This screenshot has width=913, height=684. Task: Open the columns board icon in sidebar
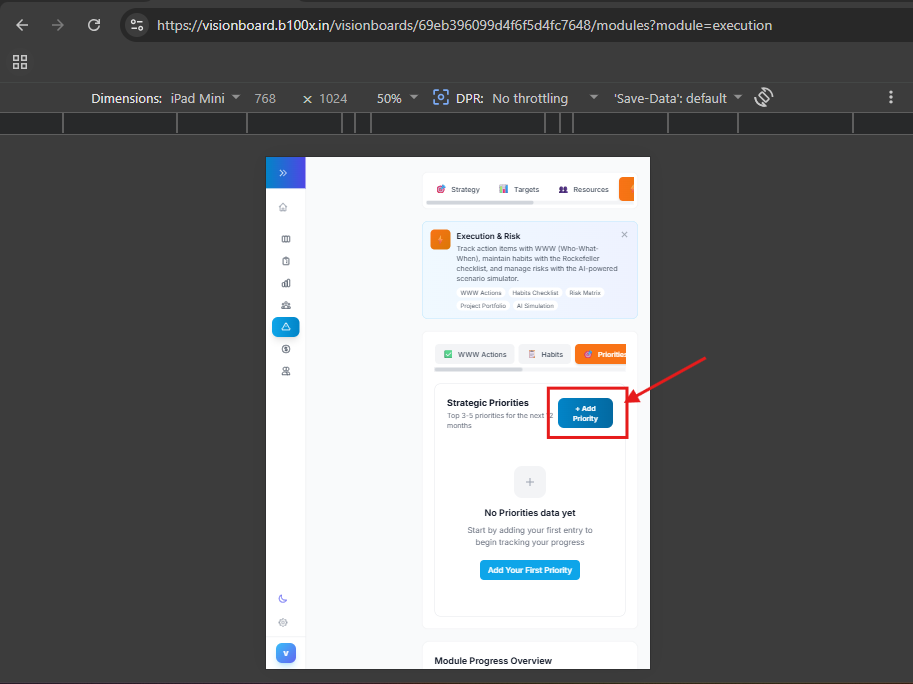286,239
